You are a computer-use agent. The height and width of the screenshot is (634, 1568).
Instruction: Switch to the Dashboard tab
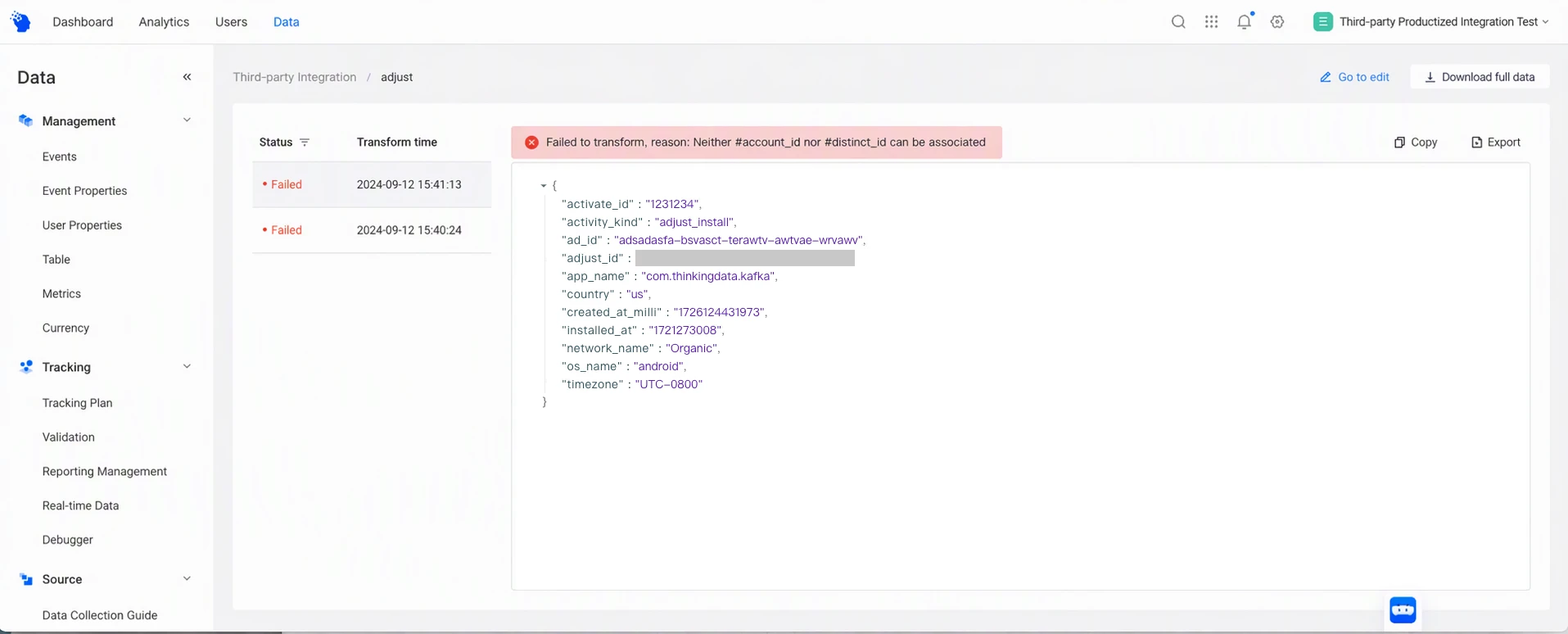click(x=83, y=22)
